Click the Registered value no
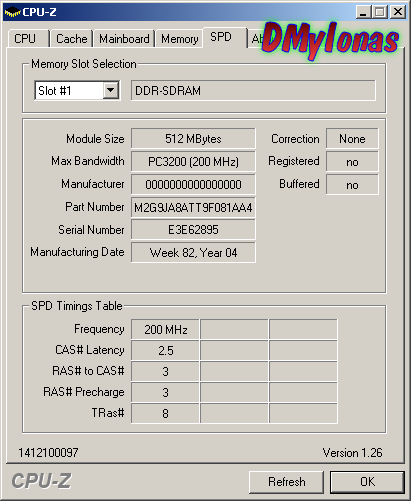This screenshot has width=411, height=501. tap(352, 162)
